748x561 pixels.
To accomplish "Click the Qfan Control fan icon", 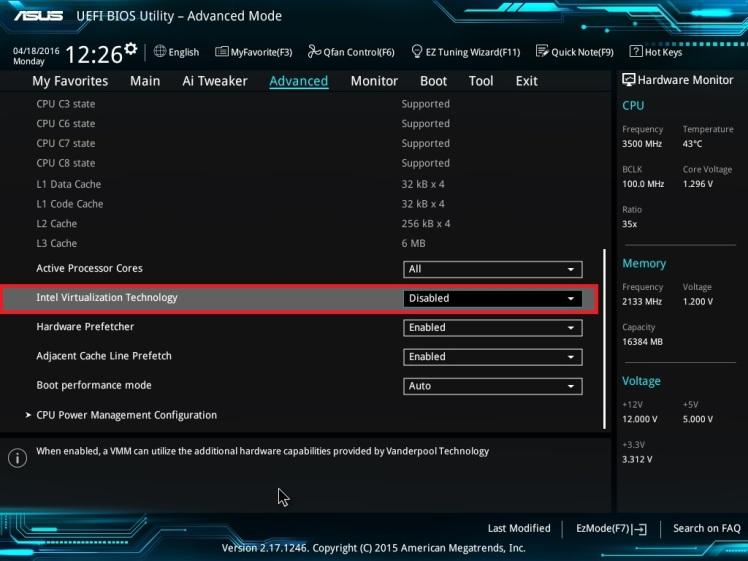I will [314, 51].
